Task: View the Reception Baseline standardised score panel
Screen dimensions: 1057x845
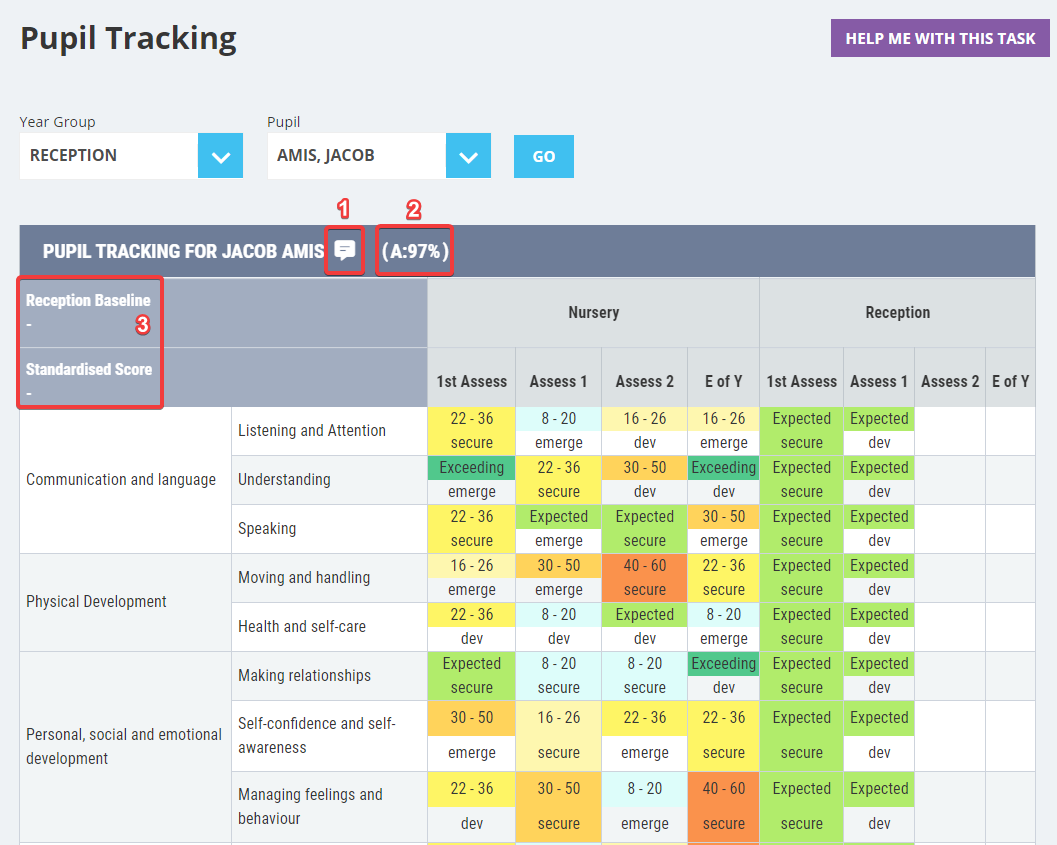Action: pyautogui.click(x=90, y=340)
